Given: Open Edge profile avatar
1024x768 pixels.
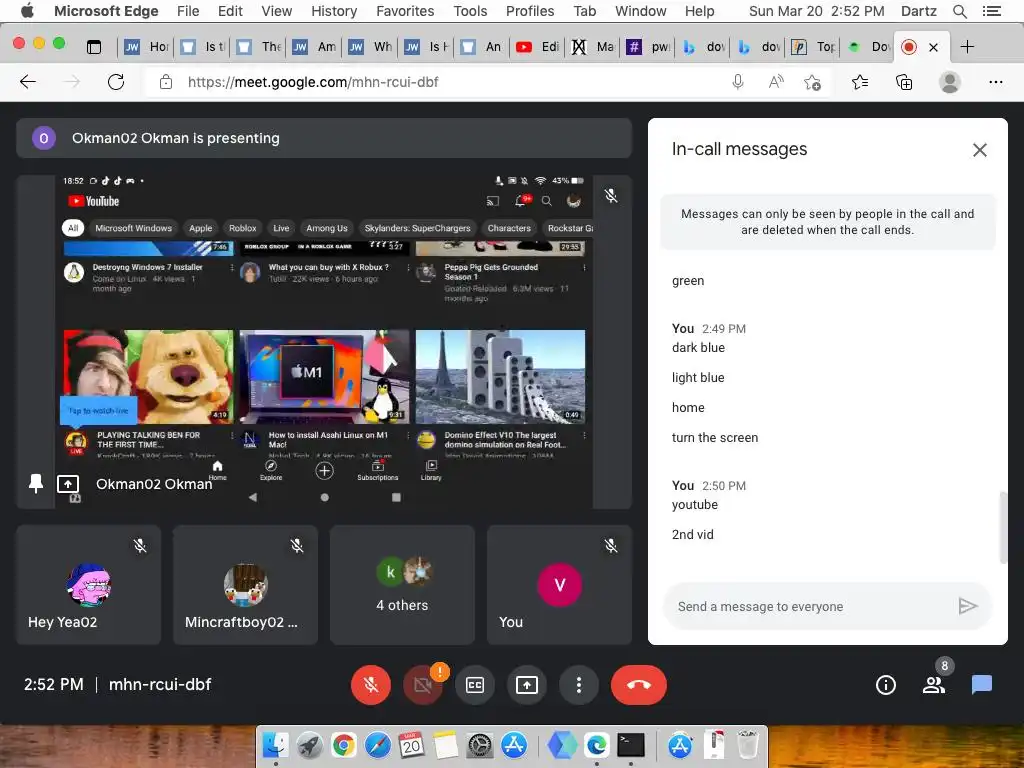Looking at the screenshot, I should click(949, 82).
